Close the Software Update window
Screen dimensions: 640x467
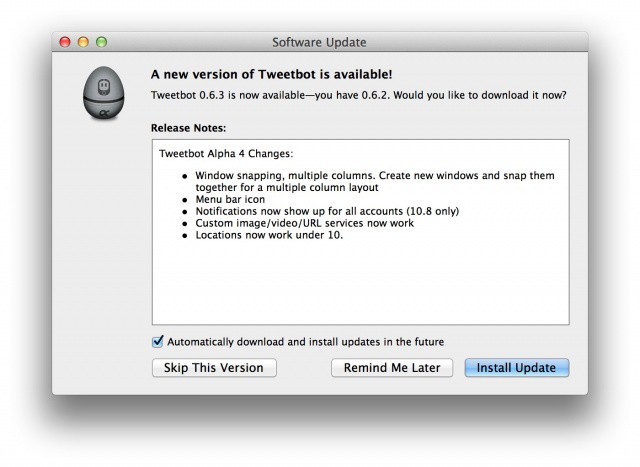tap(67, 42)
